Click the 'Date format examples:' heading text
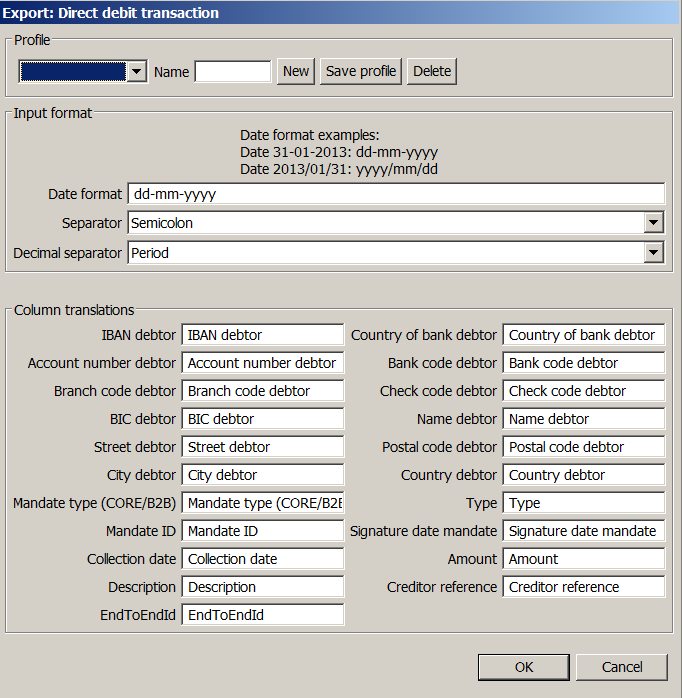682x698 pixels. click(x=310, y=135)
